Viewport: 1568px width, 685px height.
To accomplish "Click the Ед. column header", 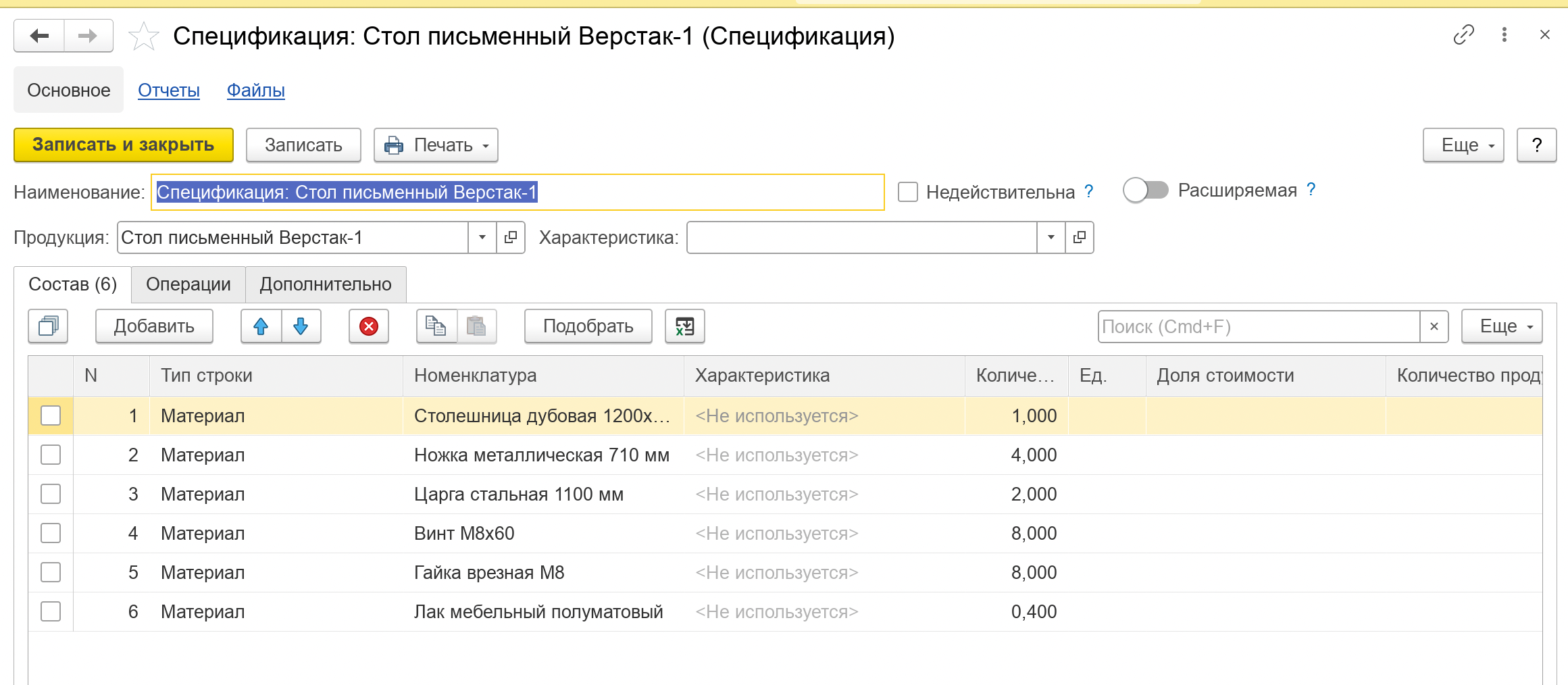I will click(x=1107, y=376).
